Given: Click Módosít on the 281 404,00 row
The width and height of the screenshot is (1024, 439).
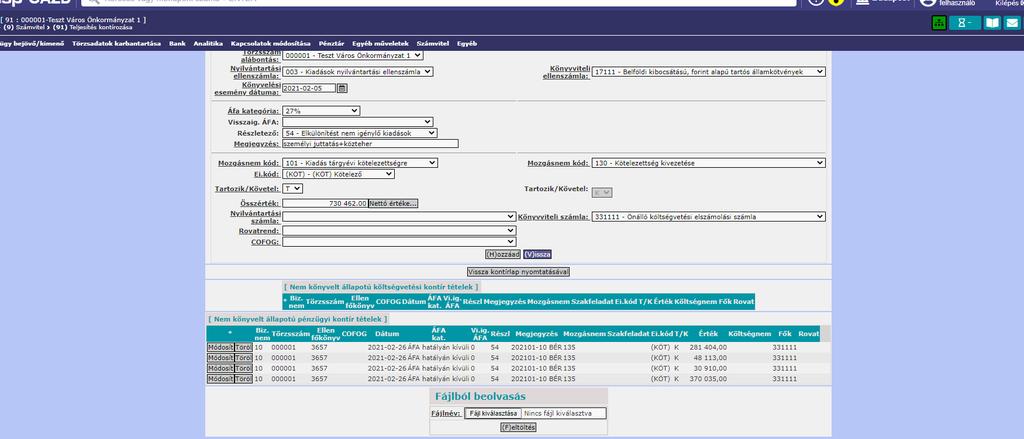Looking at the screenshot, I should (x=220, y=348).
